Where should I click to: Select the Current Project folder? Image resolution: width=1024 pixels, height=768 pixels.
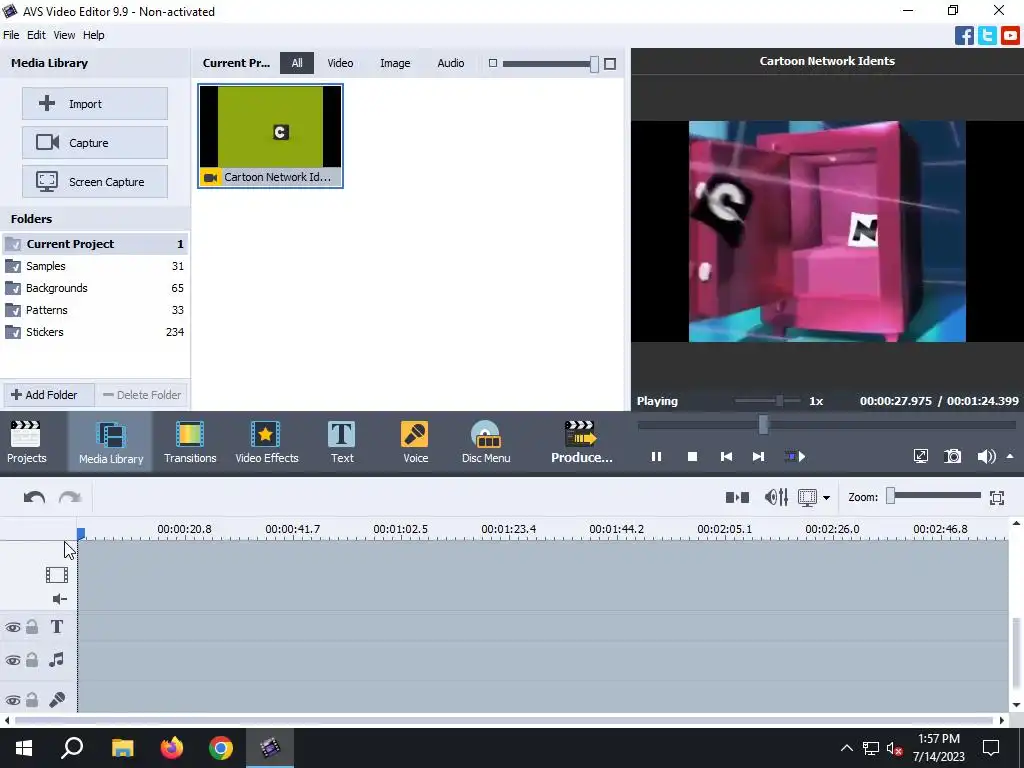coord(95,244)
